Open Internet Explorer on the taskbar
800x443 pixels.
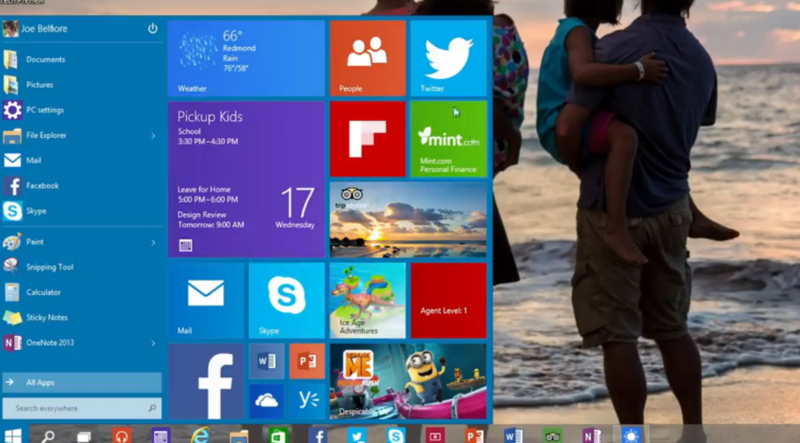[200, 435]
